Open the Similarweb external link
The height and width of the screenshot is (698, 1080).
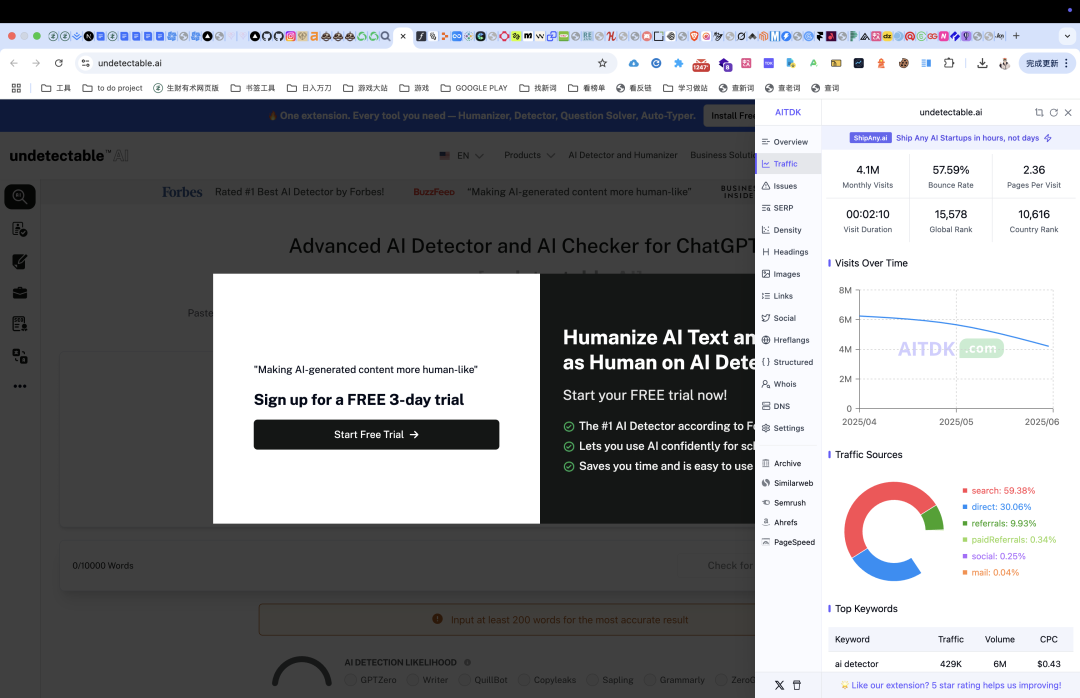pos(787,484)
